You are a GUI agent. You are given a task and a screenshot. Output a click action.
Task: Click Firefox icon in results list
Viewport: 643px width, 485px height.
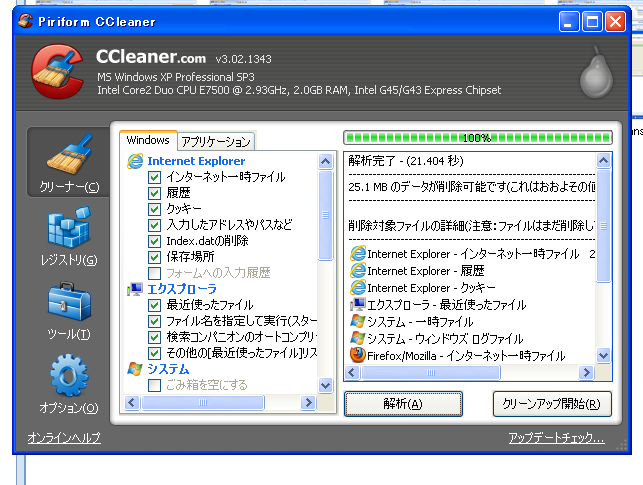[x=358, y=355]
